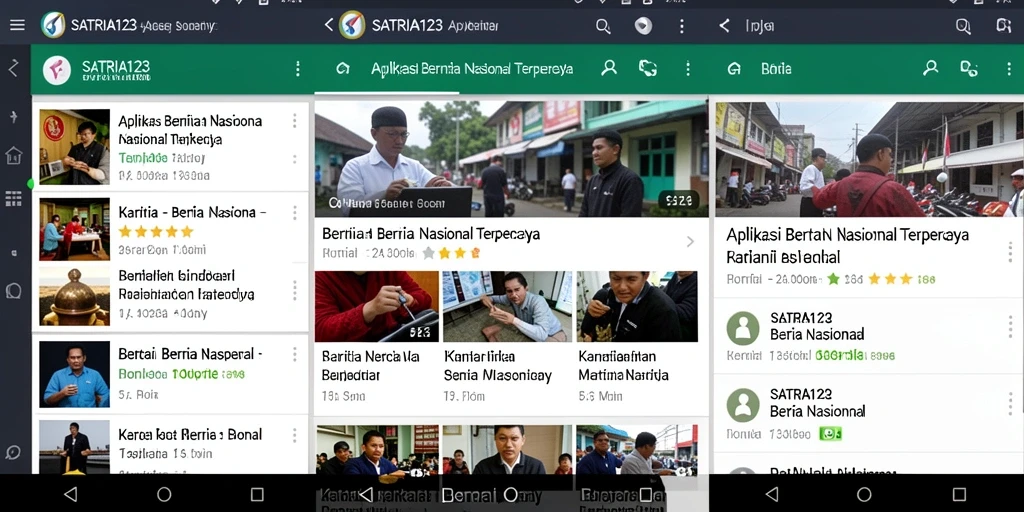Open the three-dot menu in the right green header

(x=1010, y=69)
